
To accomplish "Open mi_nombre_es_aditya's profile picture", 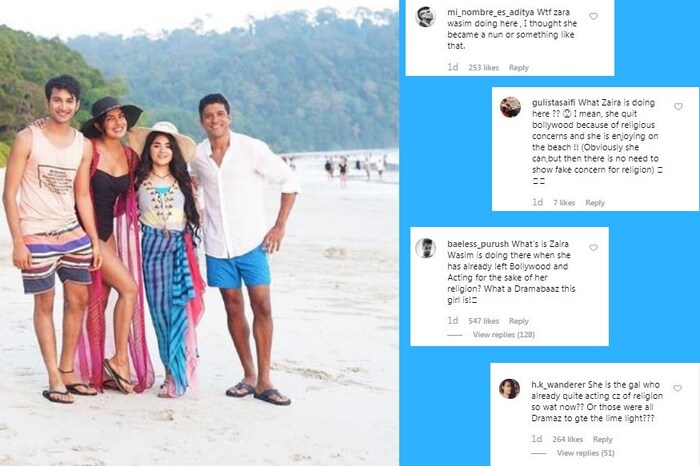I will 426,17.
